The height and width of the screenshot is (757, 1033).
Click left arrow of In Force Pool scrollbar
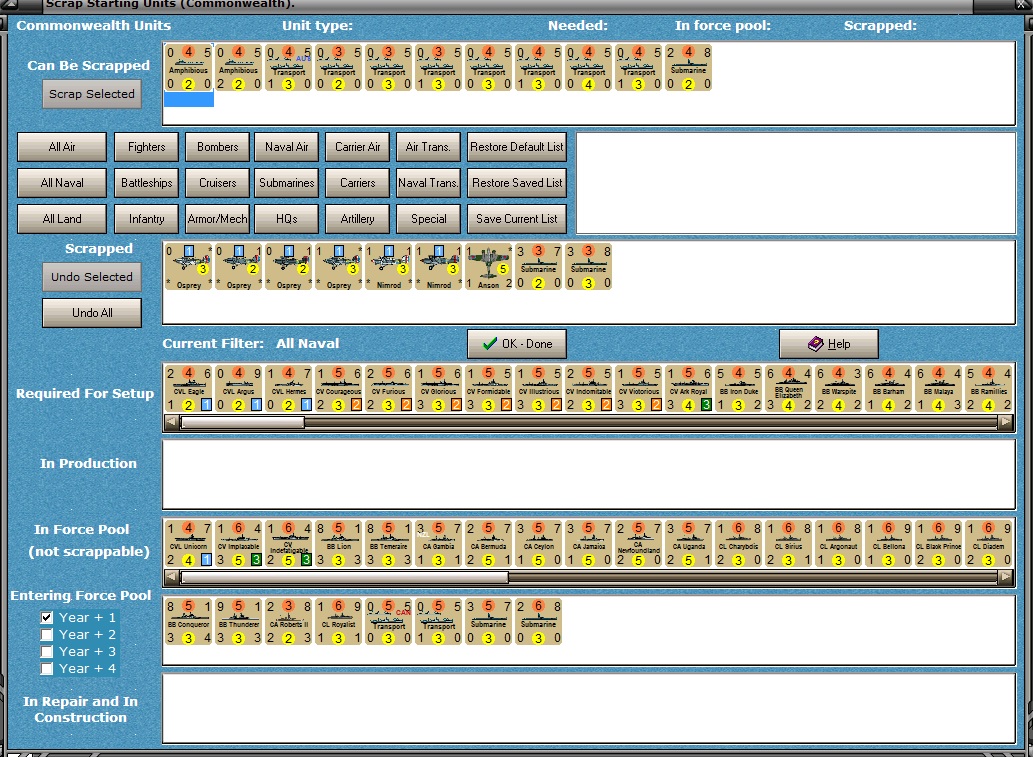coord(171,577)
